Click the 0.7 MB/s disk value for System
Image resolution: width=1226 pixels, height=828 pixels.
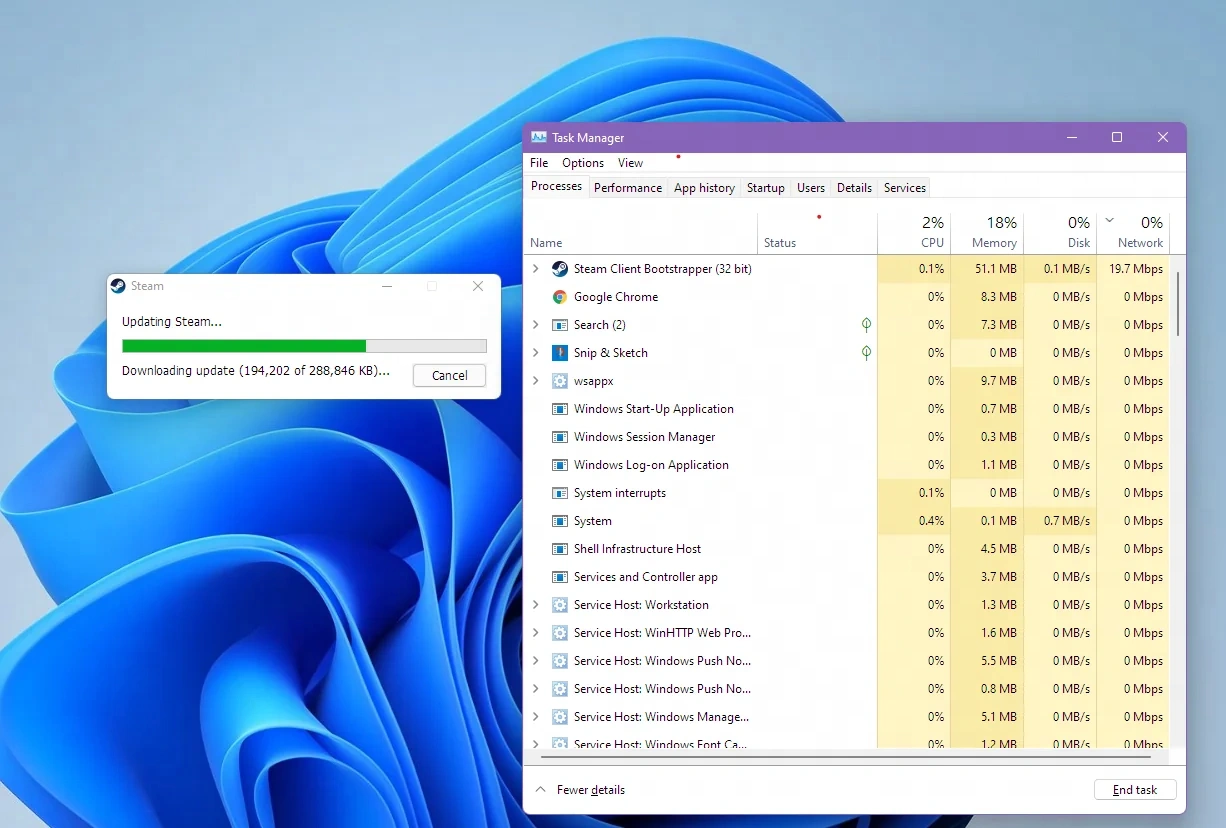1065,521
